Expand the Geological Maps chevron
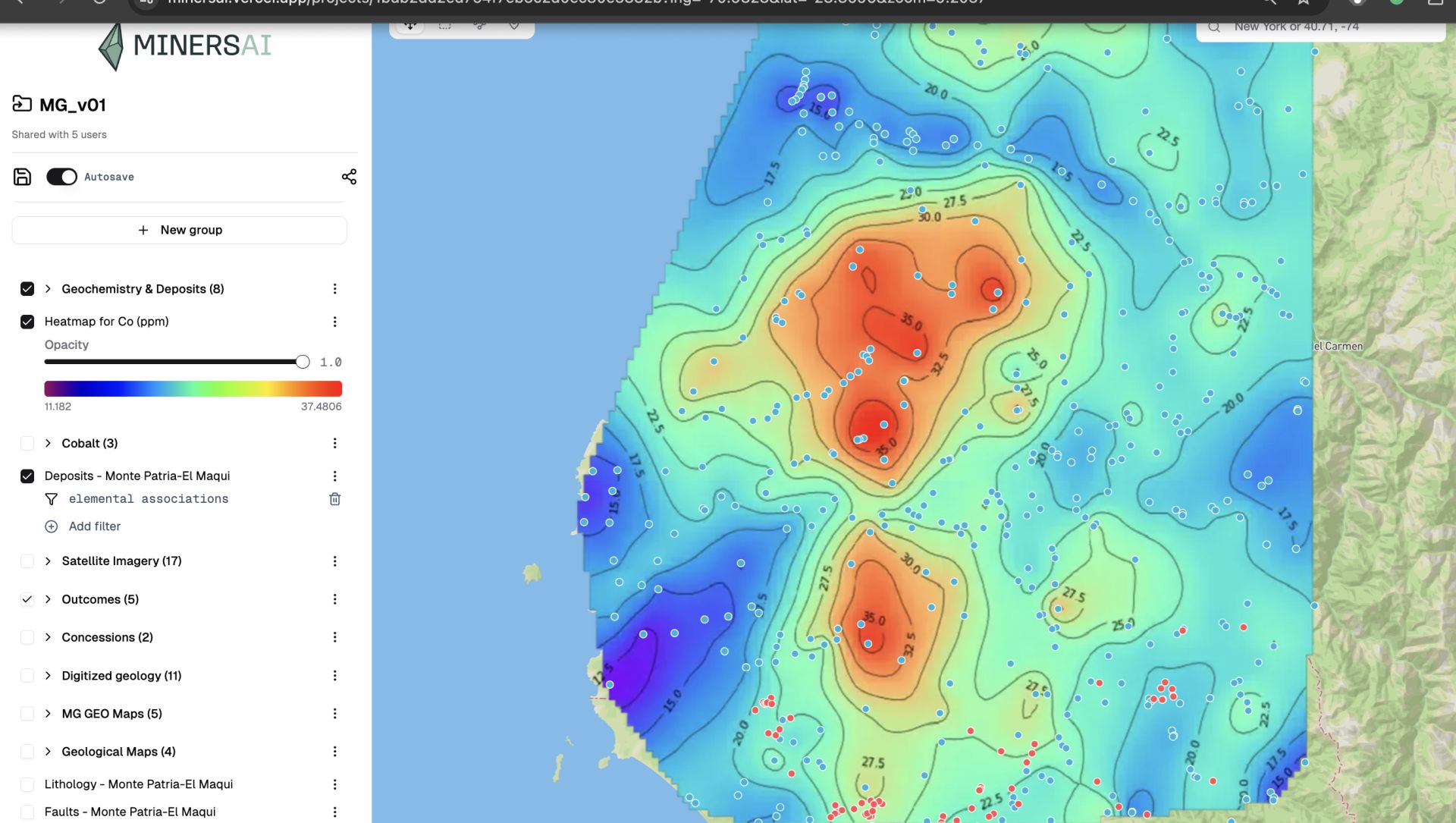Viewport: 1456px width, 823px height. 48,752
